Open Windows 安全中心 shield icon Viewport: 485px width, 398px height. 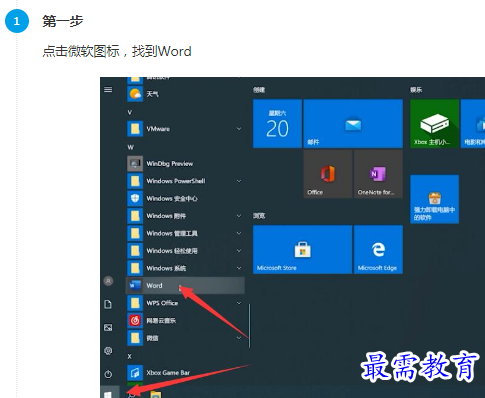(135, 198)
